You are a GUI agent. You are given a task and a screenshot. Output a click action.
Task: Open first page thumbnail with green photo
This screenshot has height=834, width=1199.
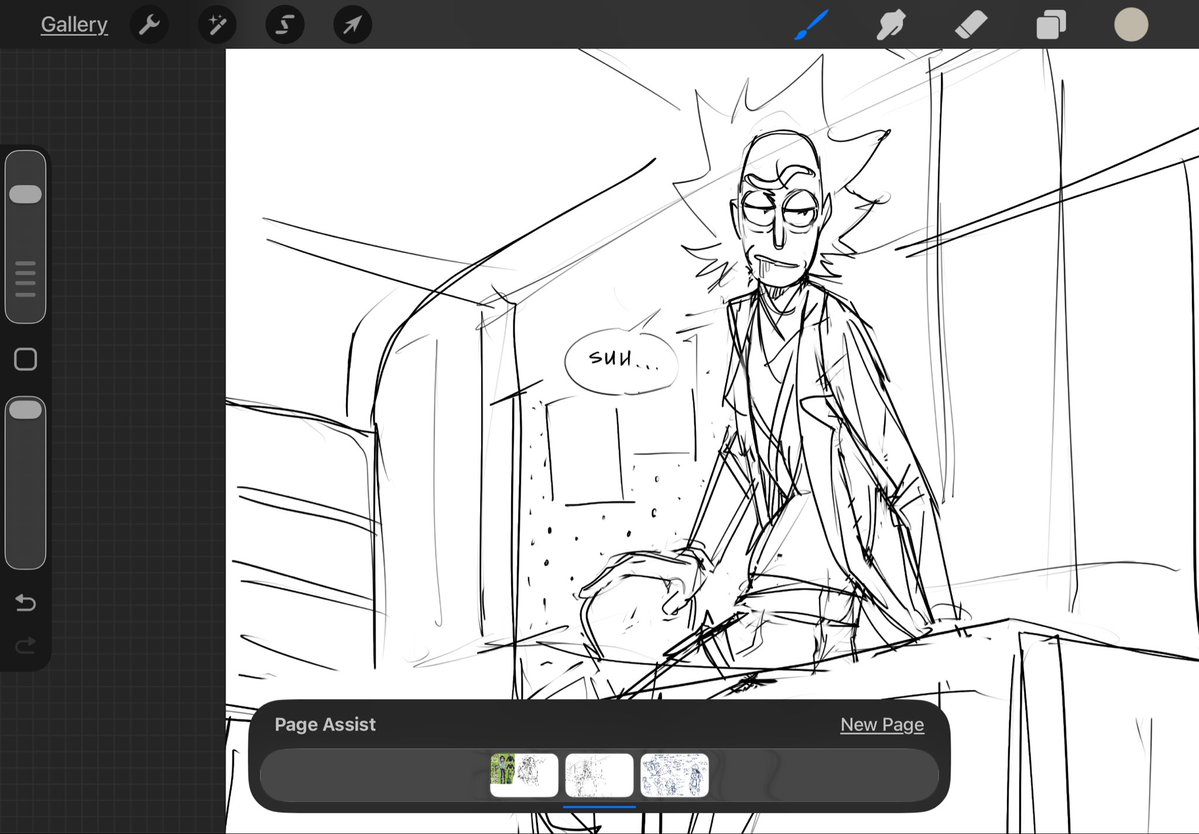tap(524, 775)
